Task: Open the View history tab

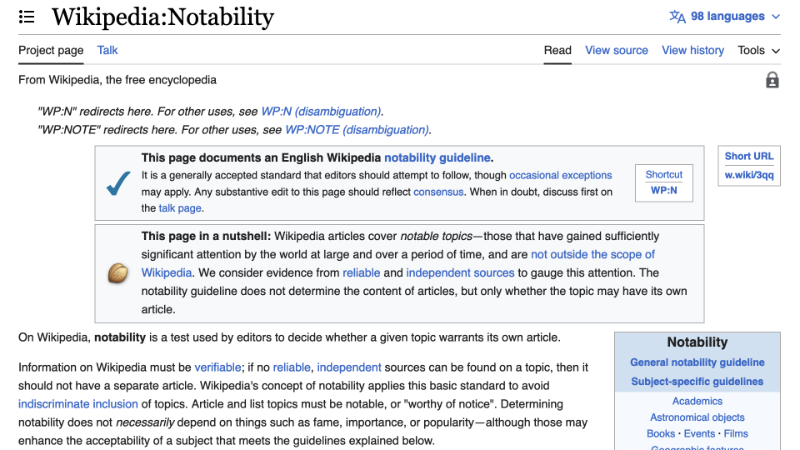Action: (x=693, y=50)
